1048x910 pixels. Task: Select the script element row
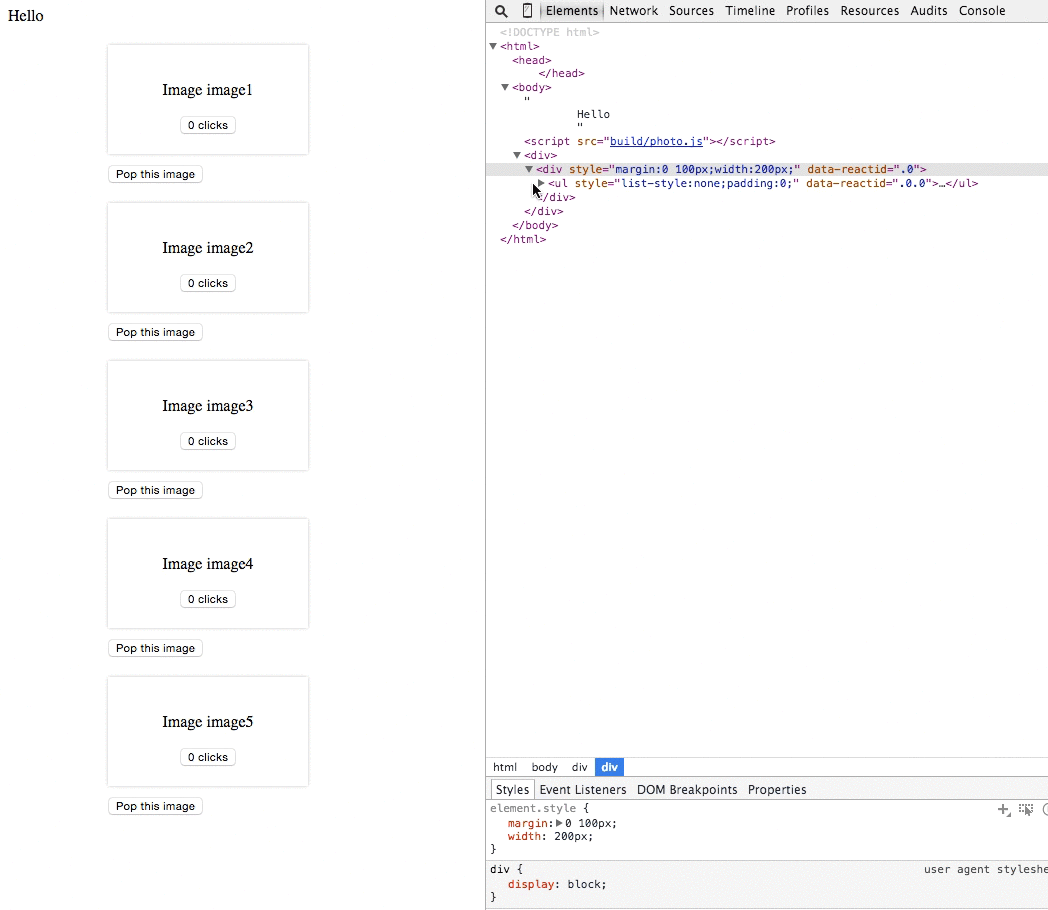click(649, 141)
